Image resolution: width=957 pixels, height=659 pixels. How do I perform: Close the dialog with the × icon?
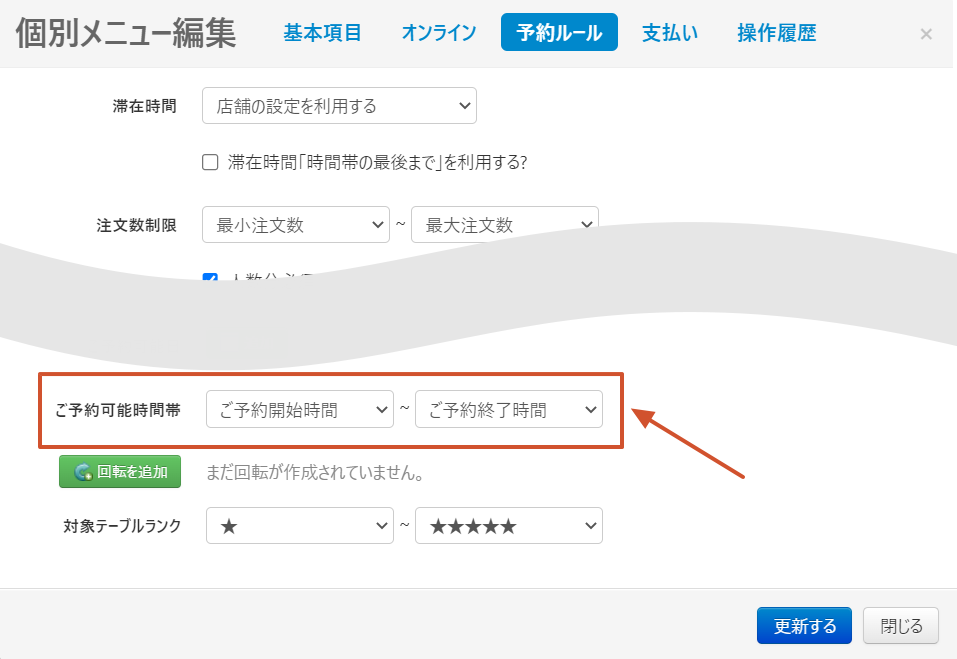coord(926,34)
